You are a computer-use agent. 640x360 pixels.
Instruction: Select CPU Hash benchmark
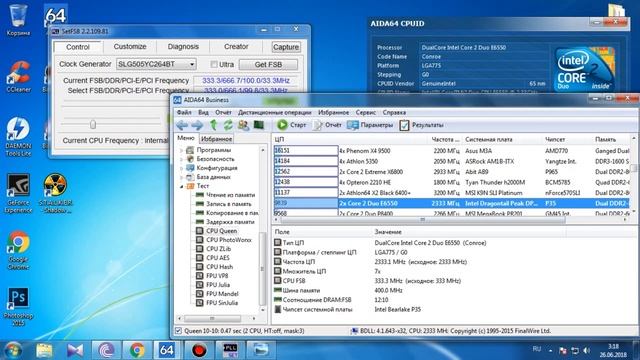215,267
